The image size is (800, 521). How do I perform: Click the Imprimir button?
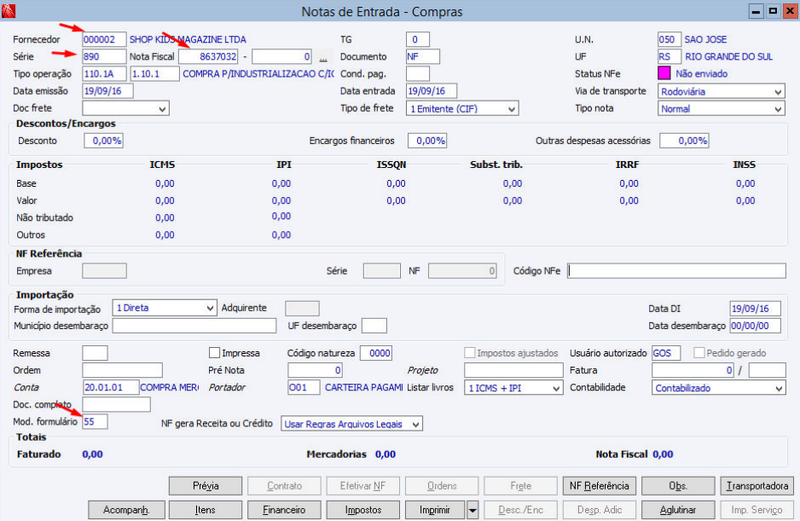(x=435, y=510)
